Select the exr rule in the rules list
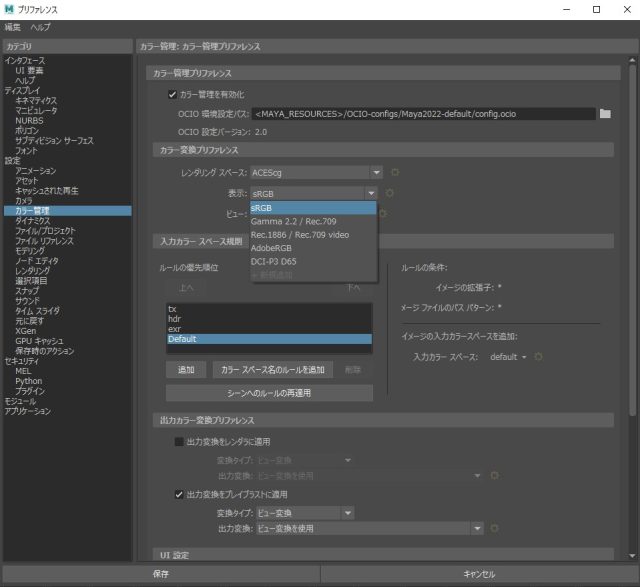 (x=173, y=328)
